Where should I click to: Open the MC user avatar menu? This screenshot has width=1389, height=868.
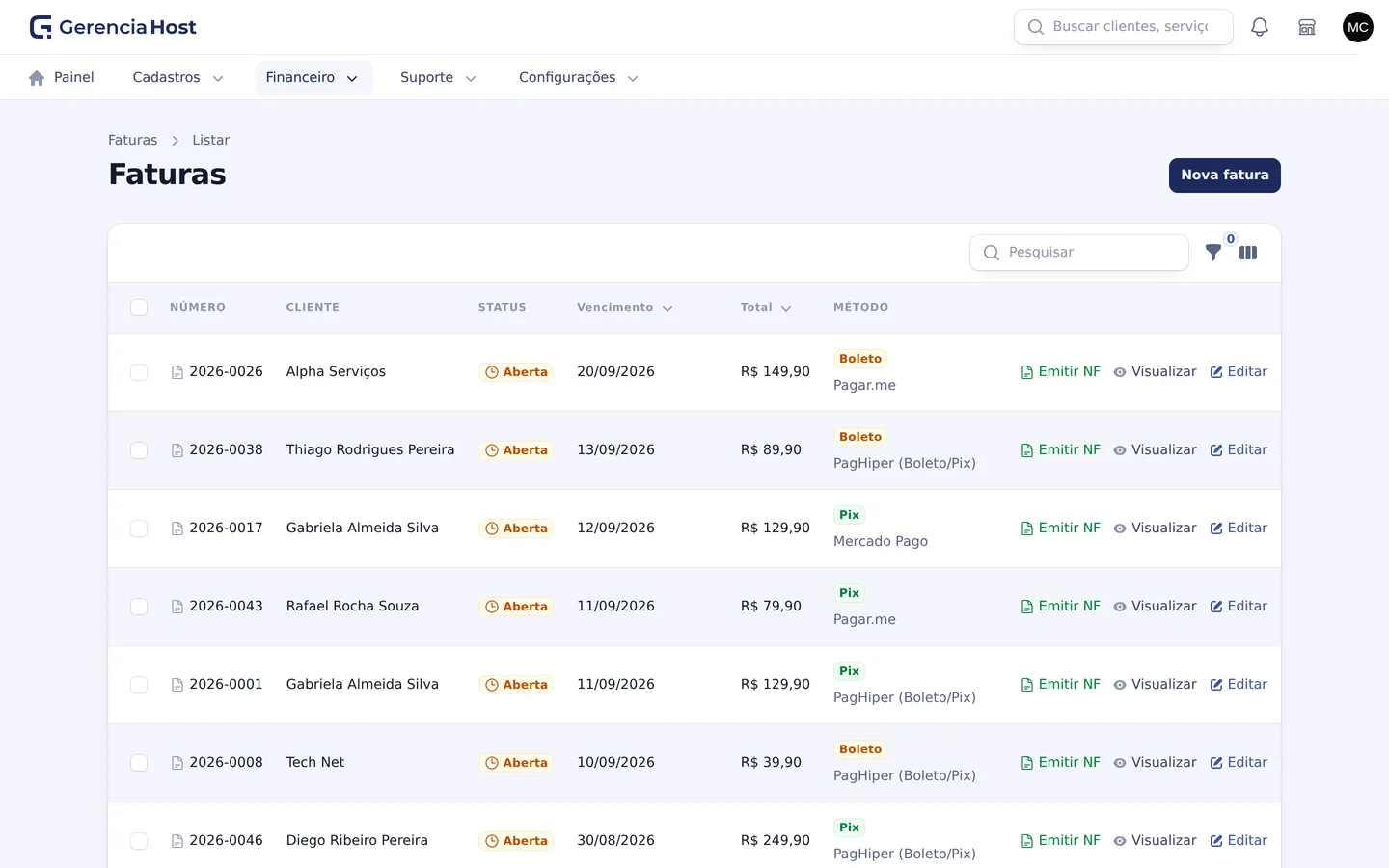(x=1358, y=27)
